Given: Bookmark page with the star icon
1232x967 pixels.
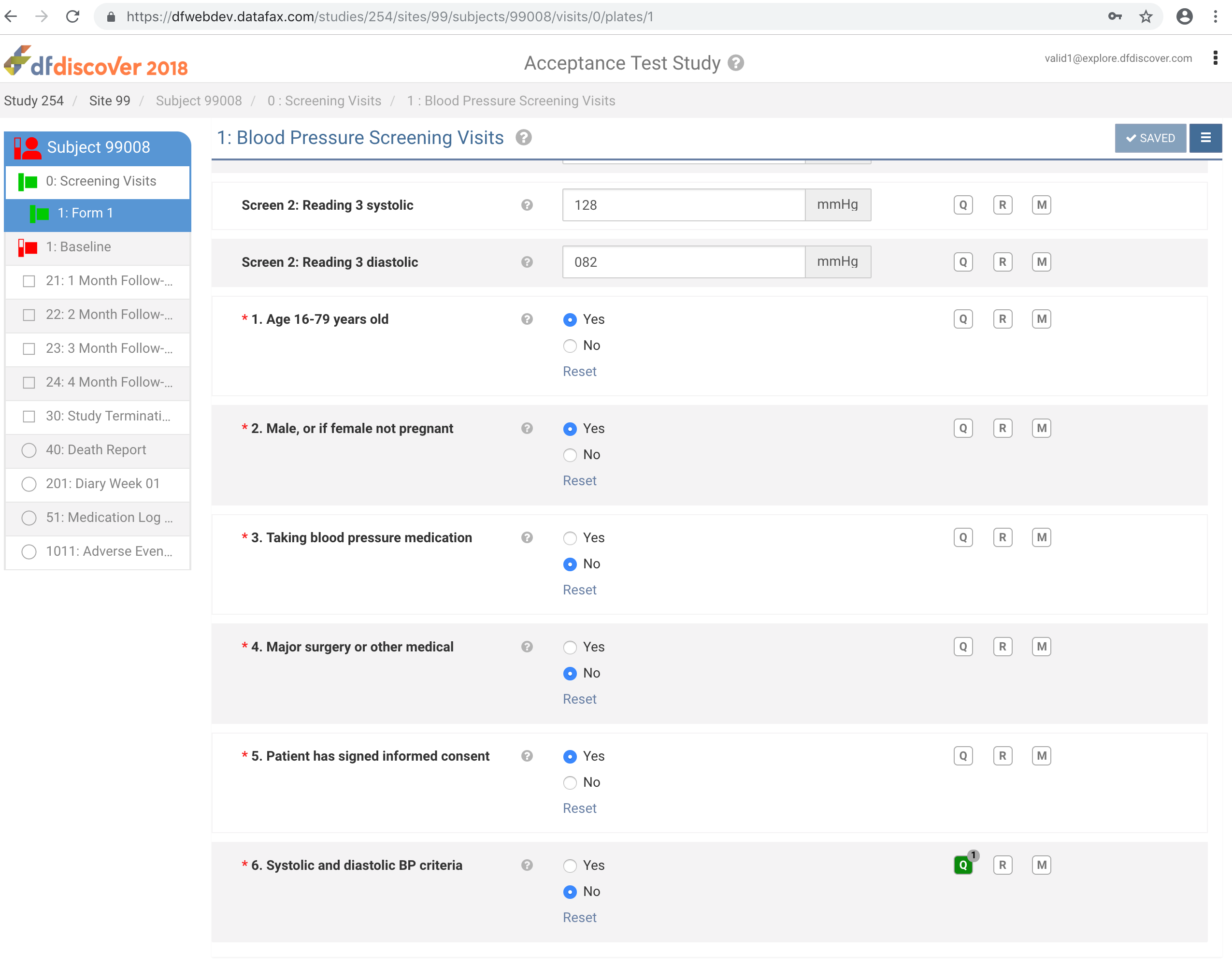Looking at the screenshot, I should pos(1146,16).
